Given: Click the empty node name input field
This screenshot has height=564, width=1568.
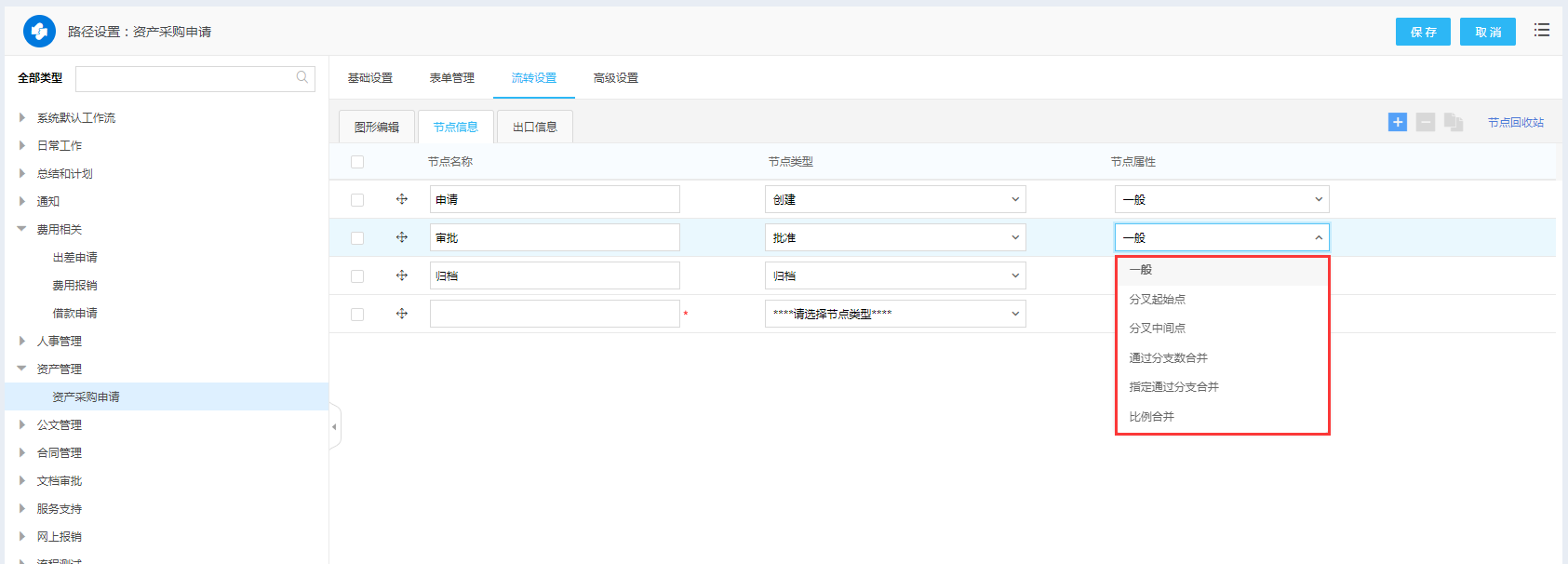Looking at the screenshot, I should [x=555, y=314].
